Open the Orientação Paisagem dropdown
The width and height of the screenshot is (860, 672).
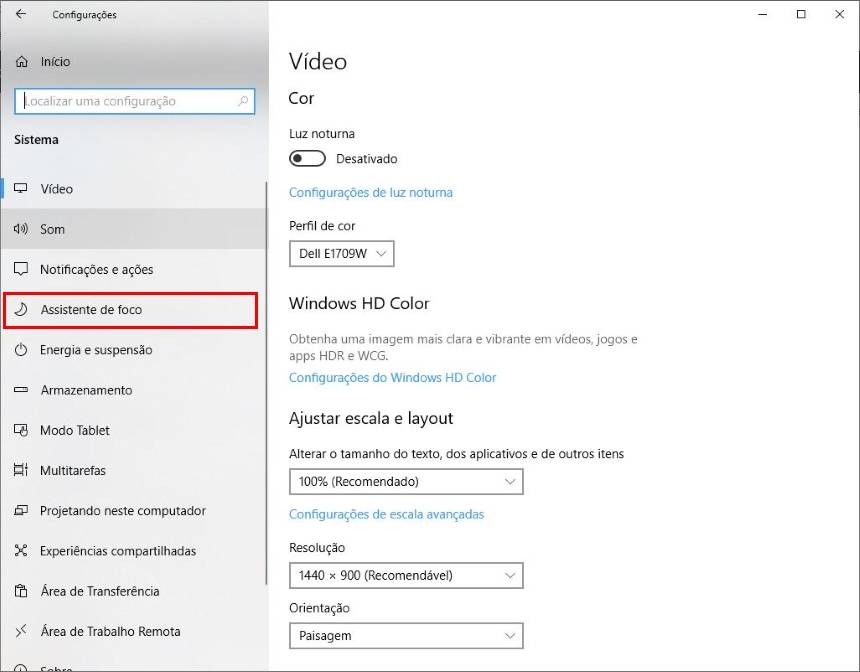[406, 636]
